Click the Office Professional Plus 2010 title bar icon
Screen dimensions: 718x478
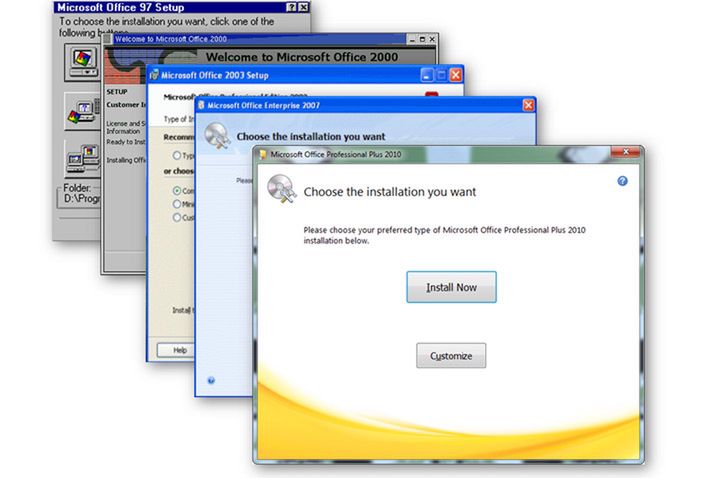pyautogui.click(x=263, y=154)
